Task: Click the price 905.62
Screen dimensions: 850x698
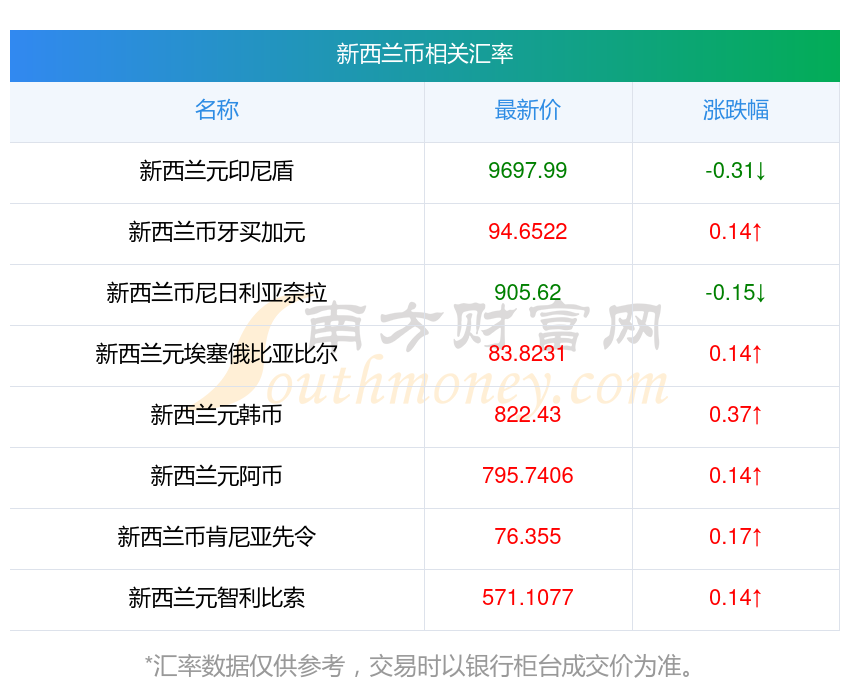Action: click(x=527, y=293)
